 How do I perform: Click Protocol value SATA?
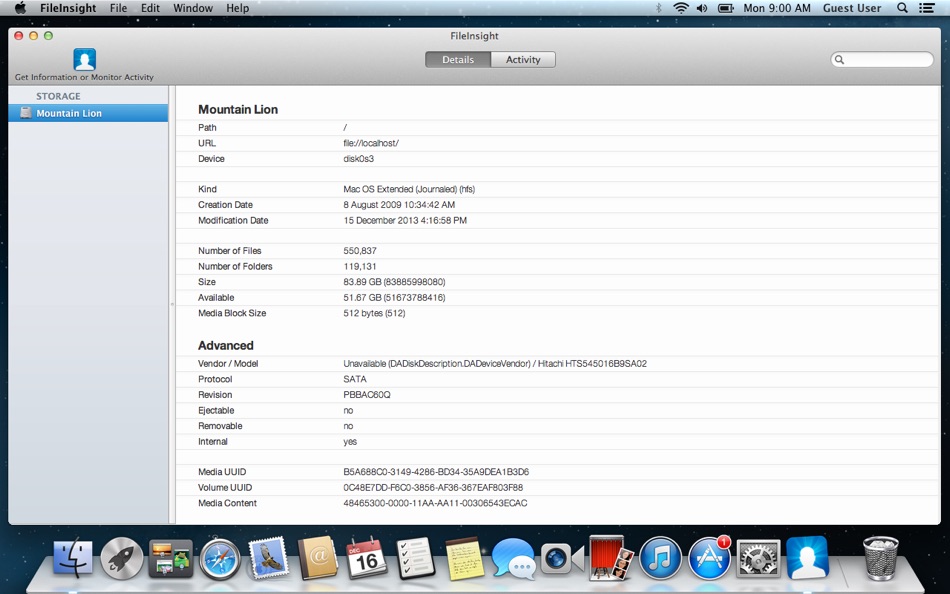[x=355, y=379]
